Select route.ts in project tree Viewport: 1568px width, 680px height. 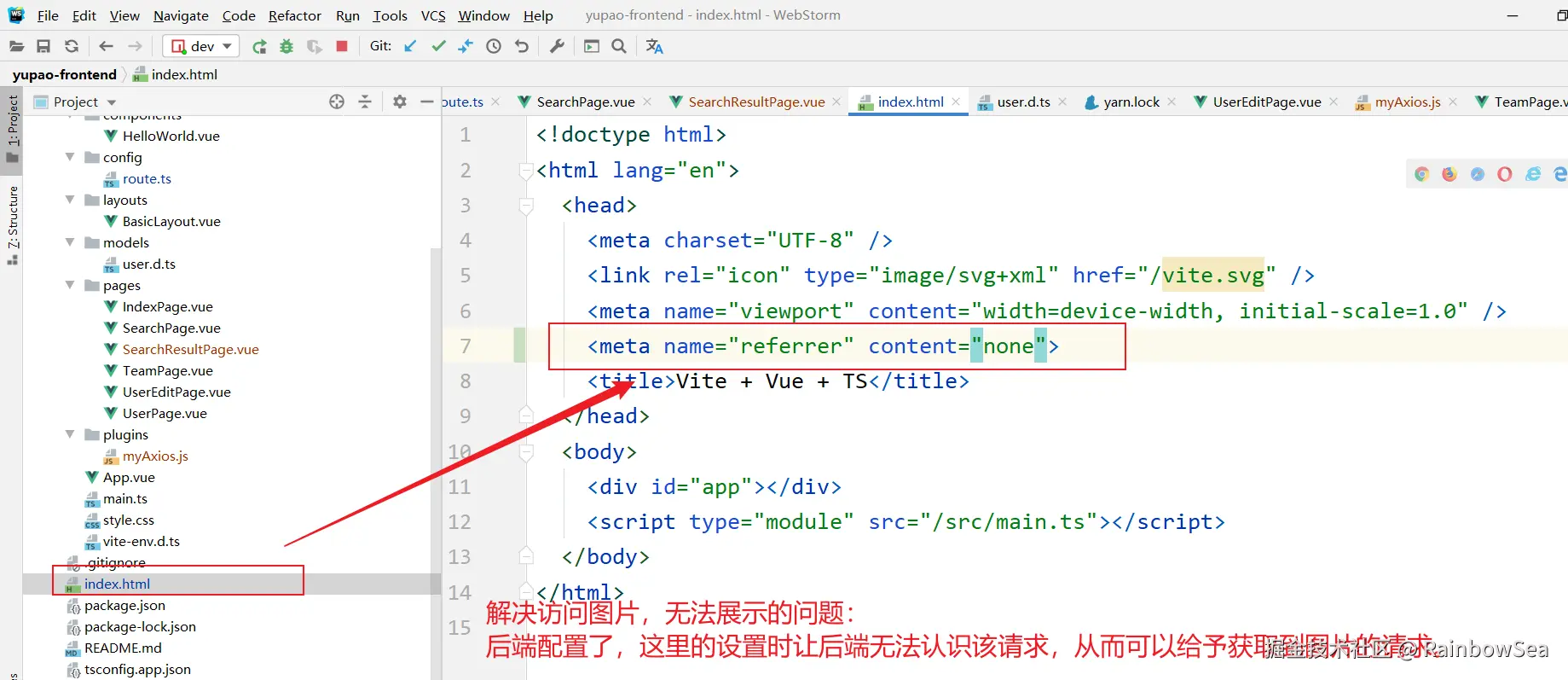[x=146, y=178]
